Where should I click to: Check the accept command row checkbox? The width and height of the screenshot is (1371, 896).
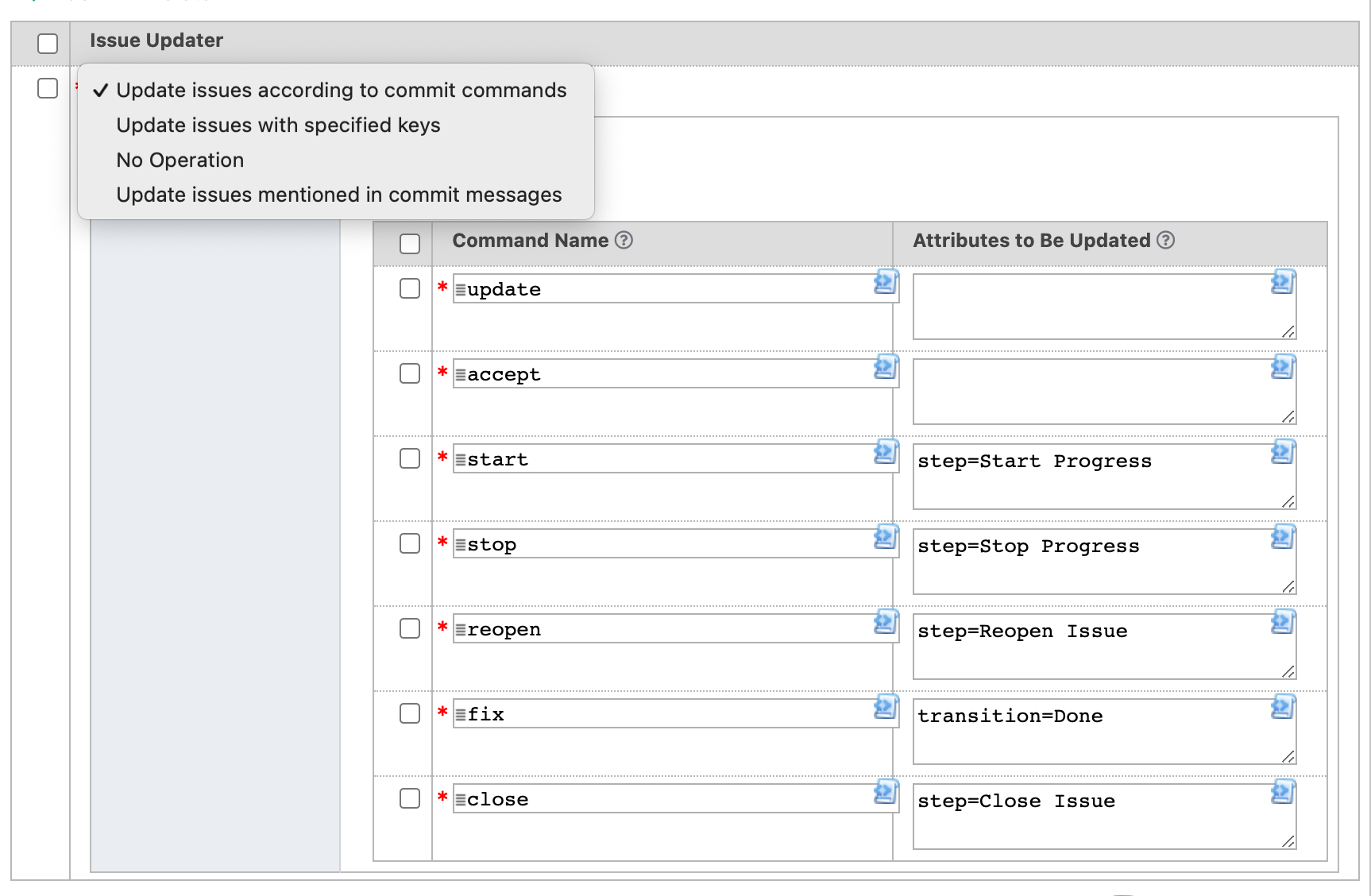click(x=410, y=373)
